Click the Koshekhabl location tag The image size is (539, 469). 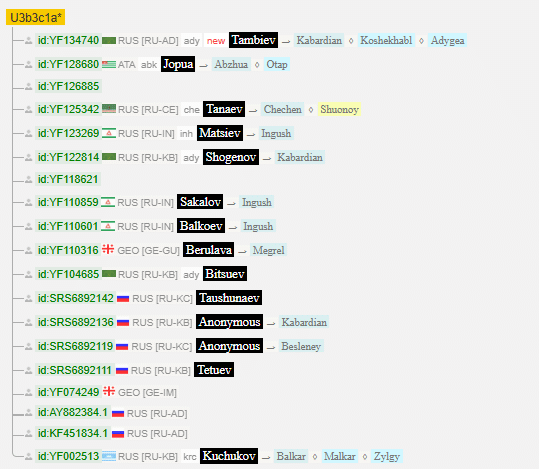386,40
